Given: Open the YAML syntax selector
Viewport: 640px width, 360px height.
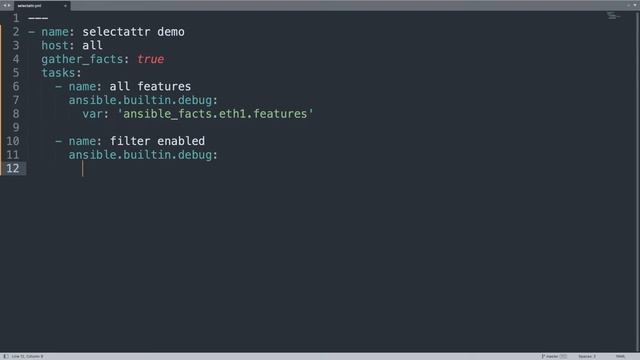Looking at the screenshot, I should click(620, 356).
